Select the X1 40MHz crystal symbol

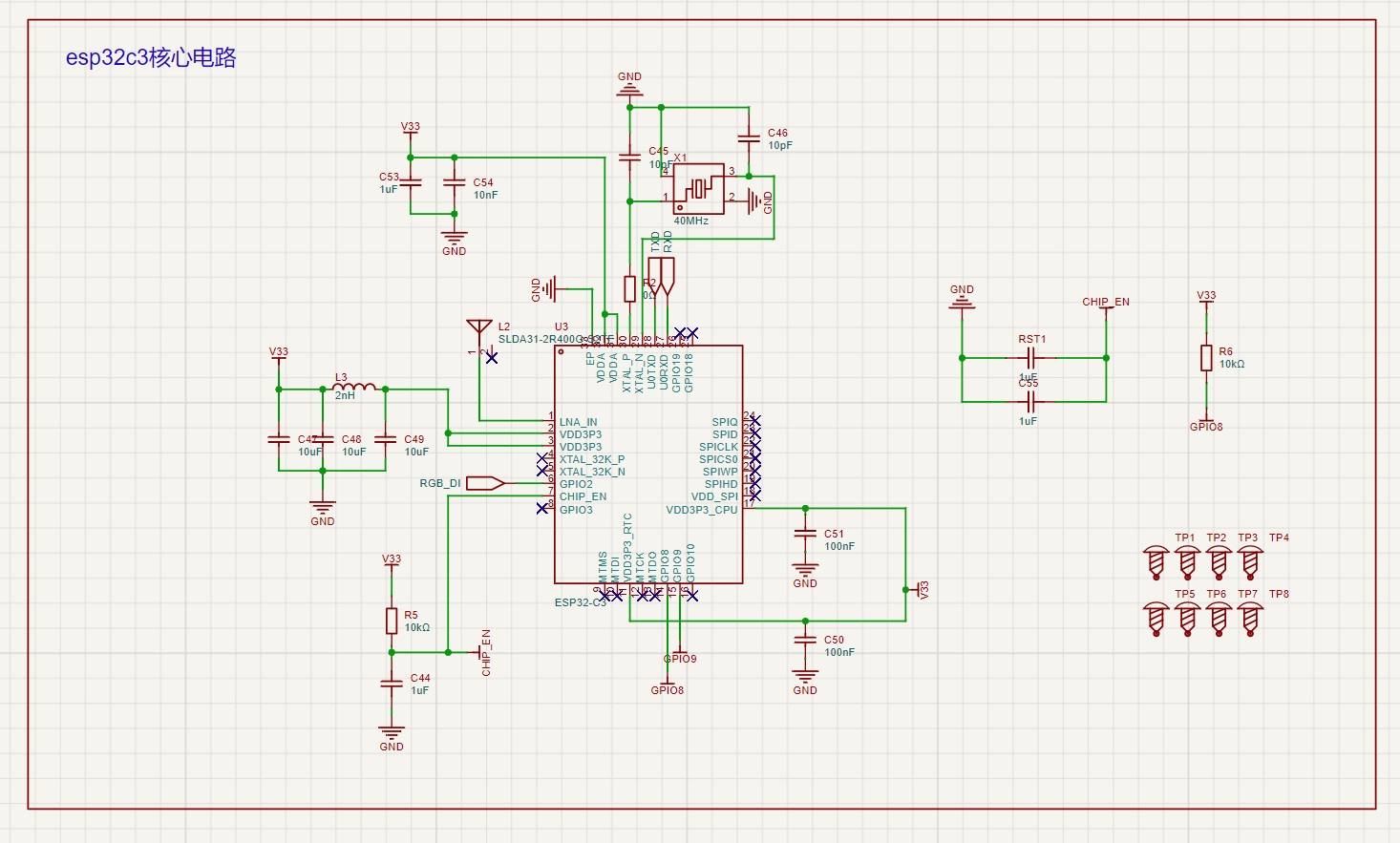click(x=699, y=189)
